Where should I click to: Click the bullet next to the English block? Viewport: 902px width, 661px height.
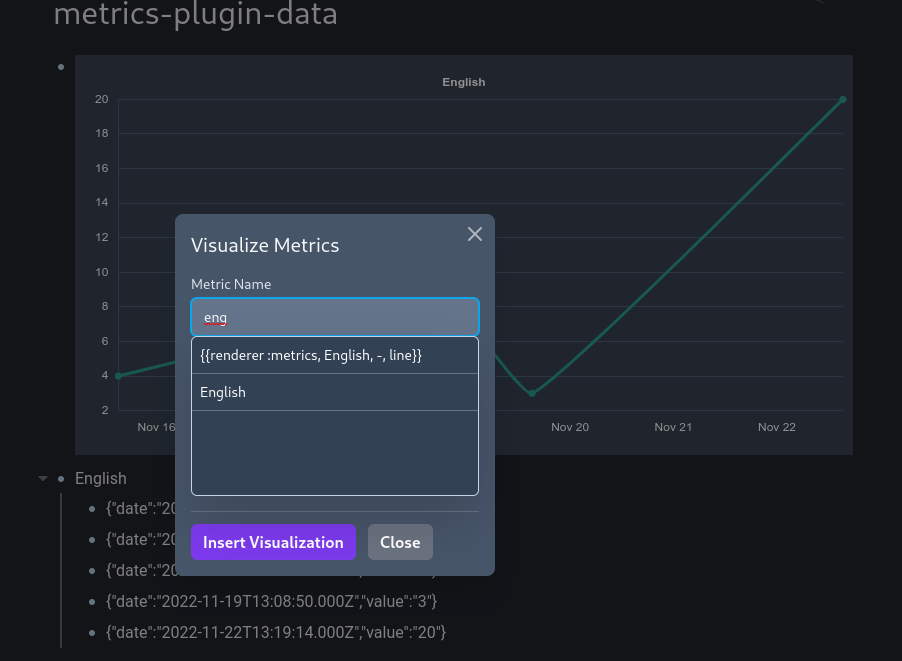coord(61,479)
